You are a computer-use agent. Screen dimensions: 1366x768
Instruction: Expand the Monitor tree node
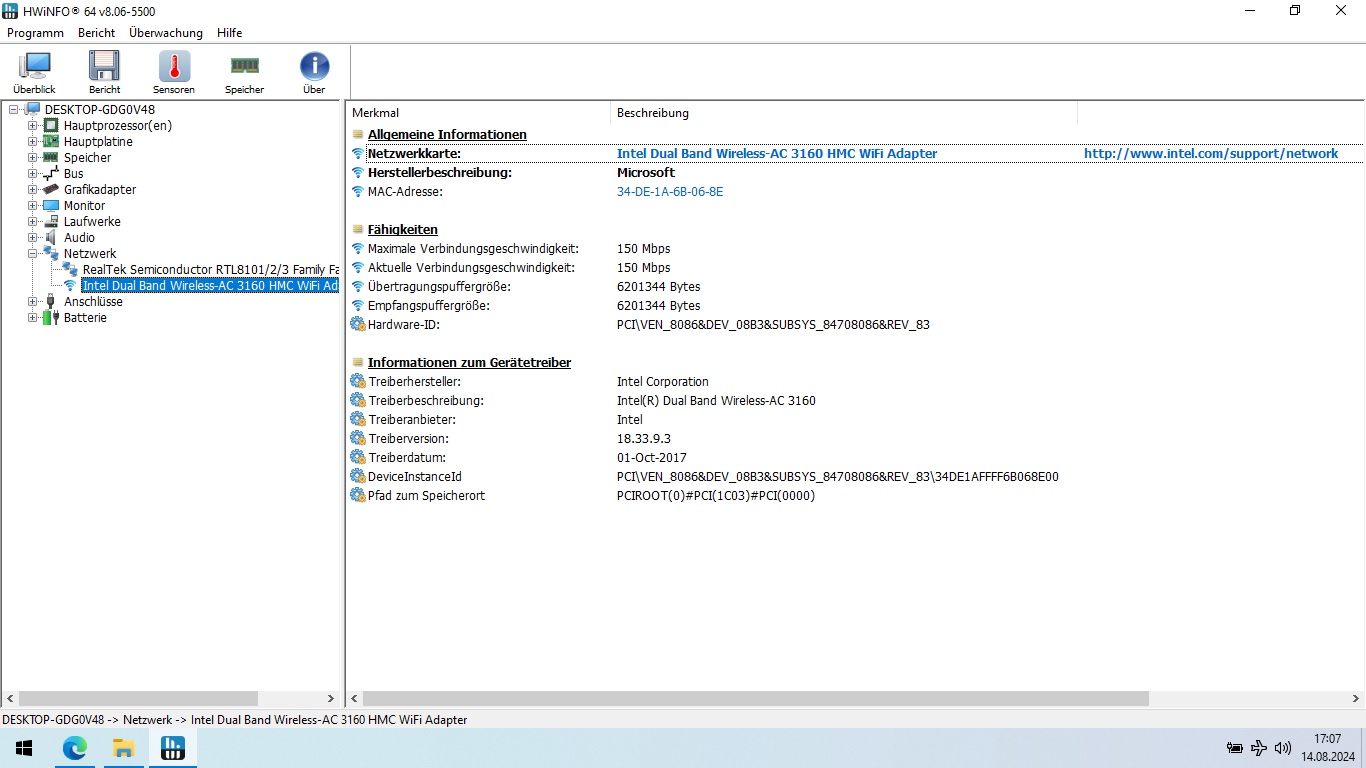coord(33,206)
